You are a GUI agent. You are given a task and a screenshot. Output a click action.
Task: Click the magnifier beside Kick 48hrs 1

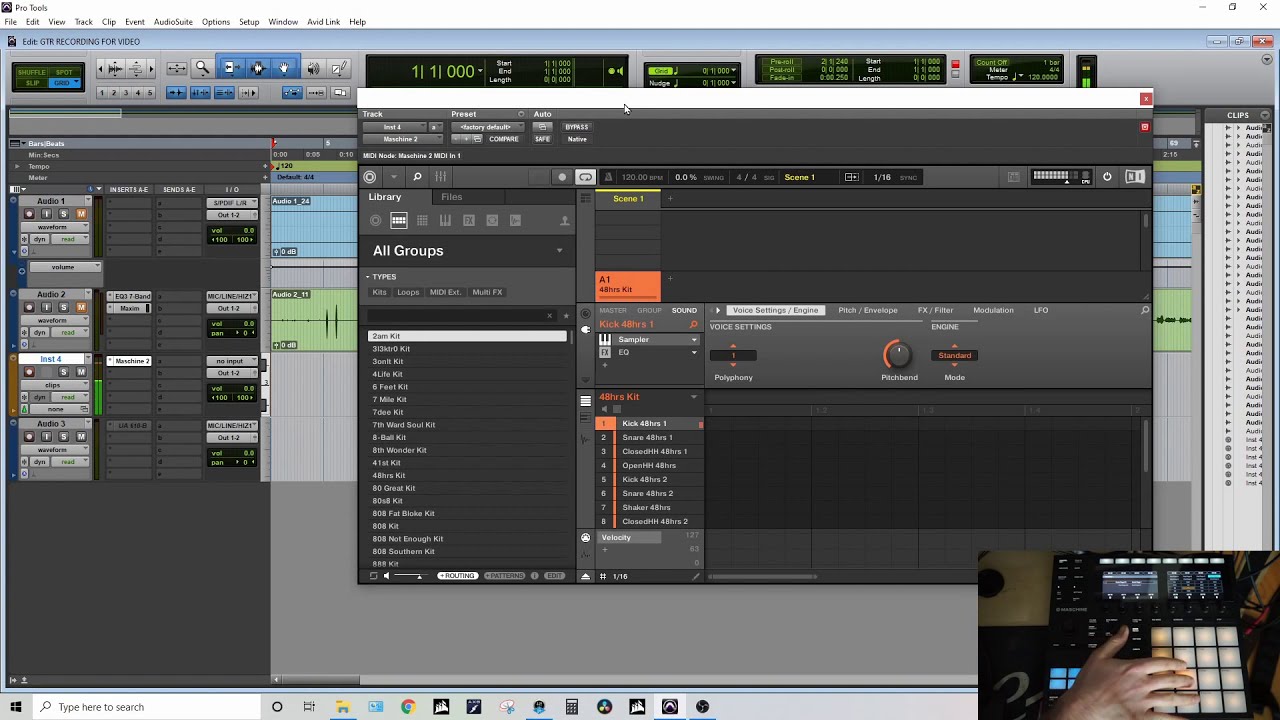[x=693, y=325]
